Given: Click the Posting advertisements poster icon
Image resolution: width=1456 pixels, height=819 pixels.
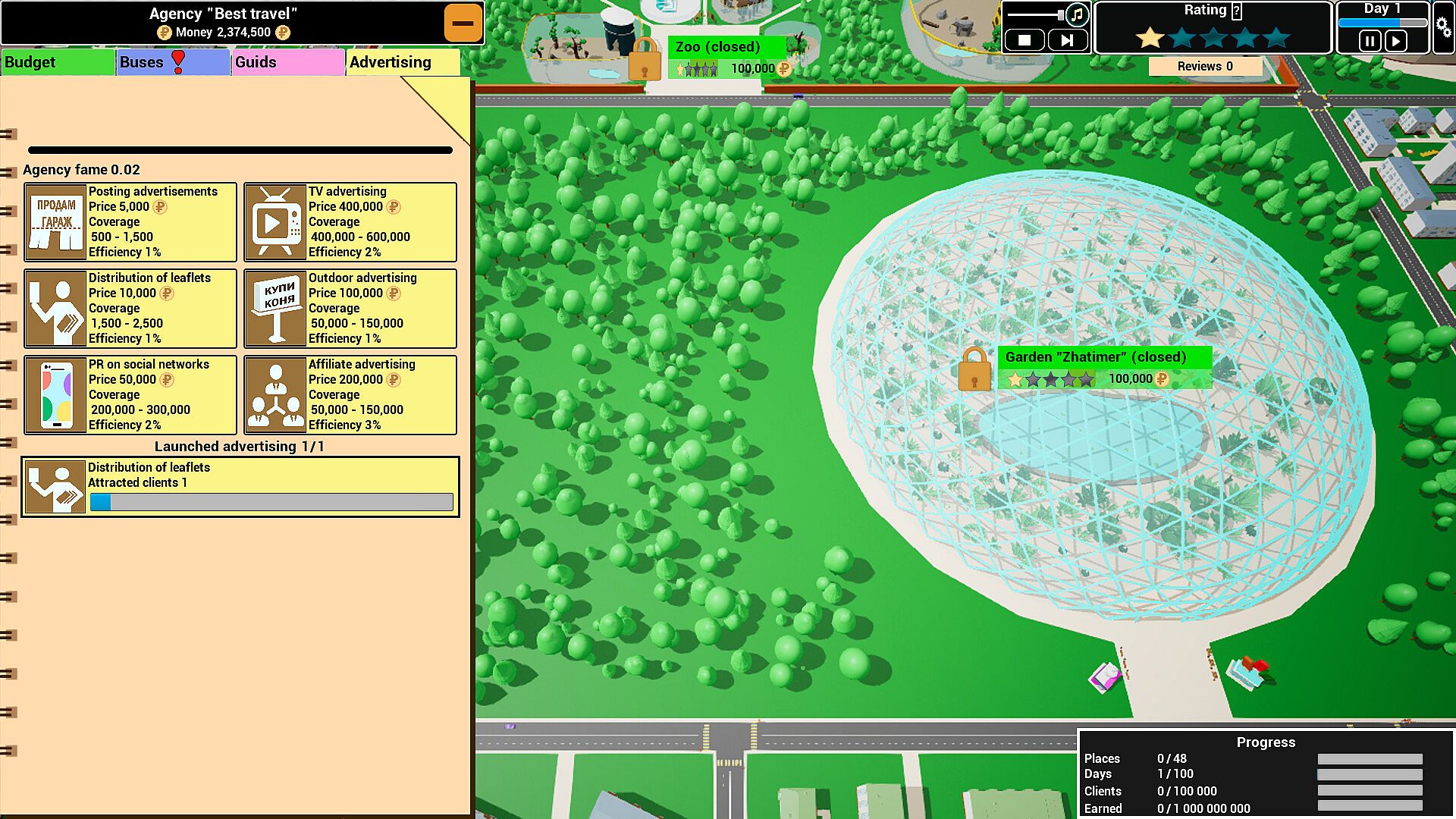Looking at the screenshot, I should point(55,222).
